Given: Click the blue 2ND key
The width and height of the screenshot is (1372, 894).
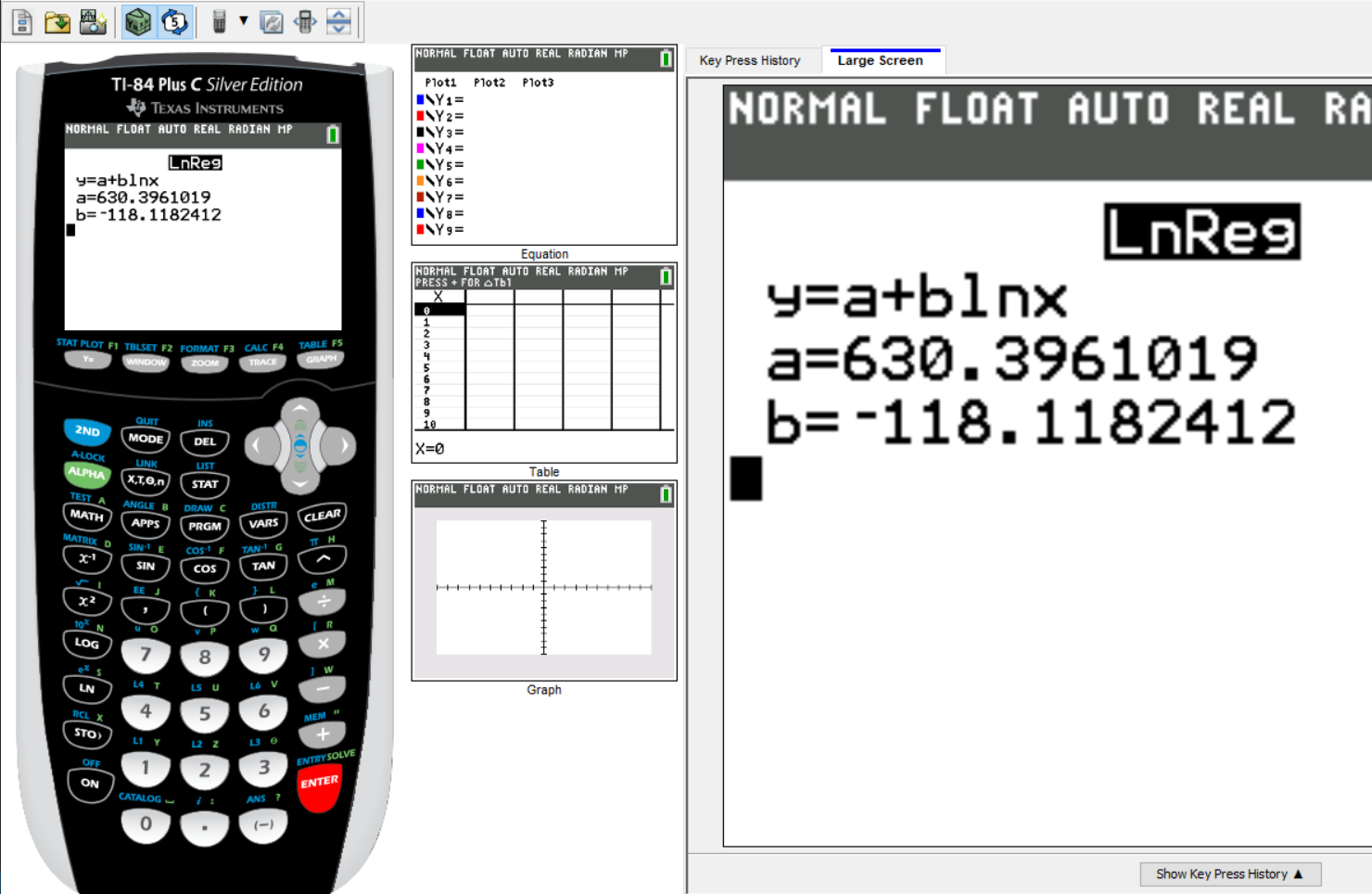Looking at the screenshot, I should [87, 431].
